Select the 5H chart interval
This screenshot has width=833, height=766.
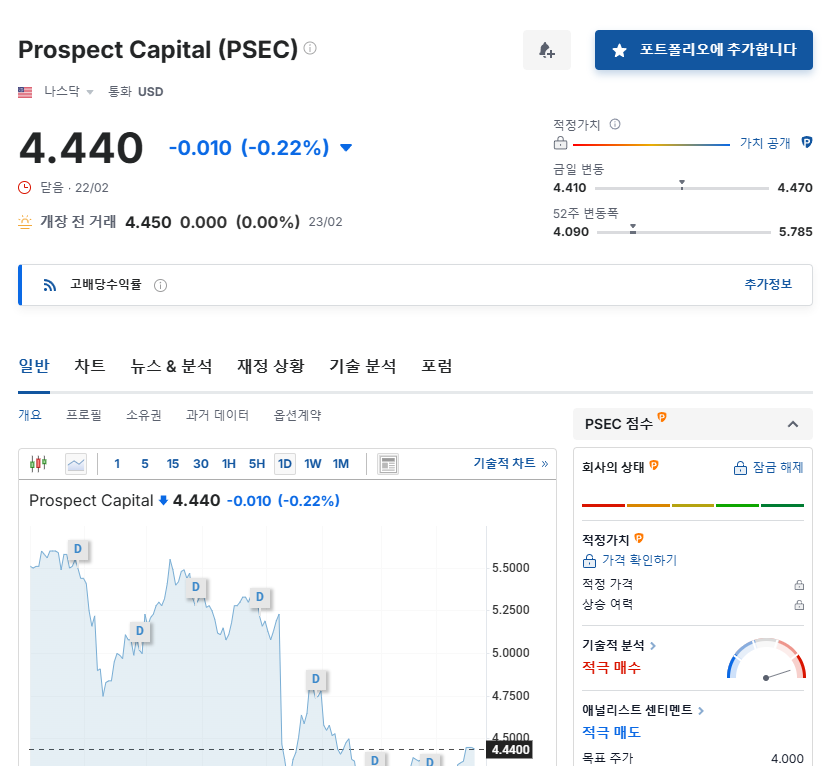coord(257,464)
